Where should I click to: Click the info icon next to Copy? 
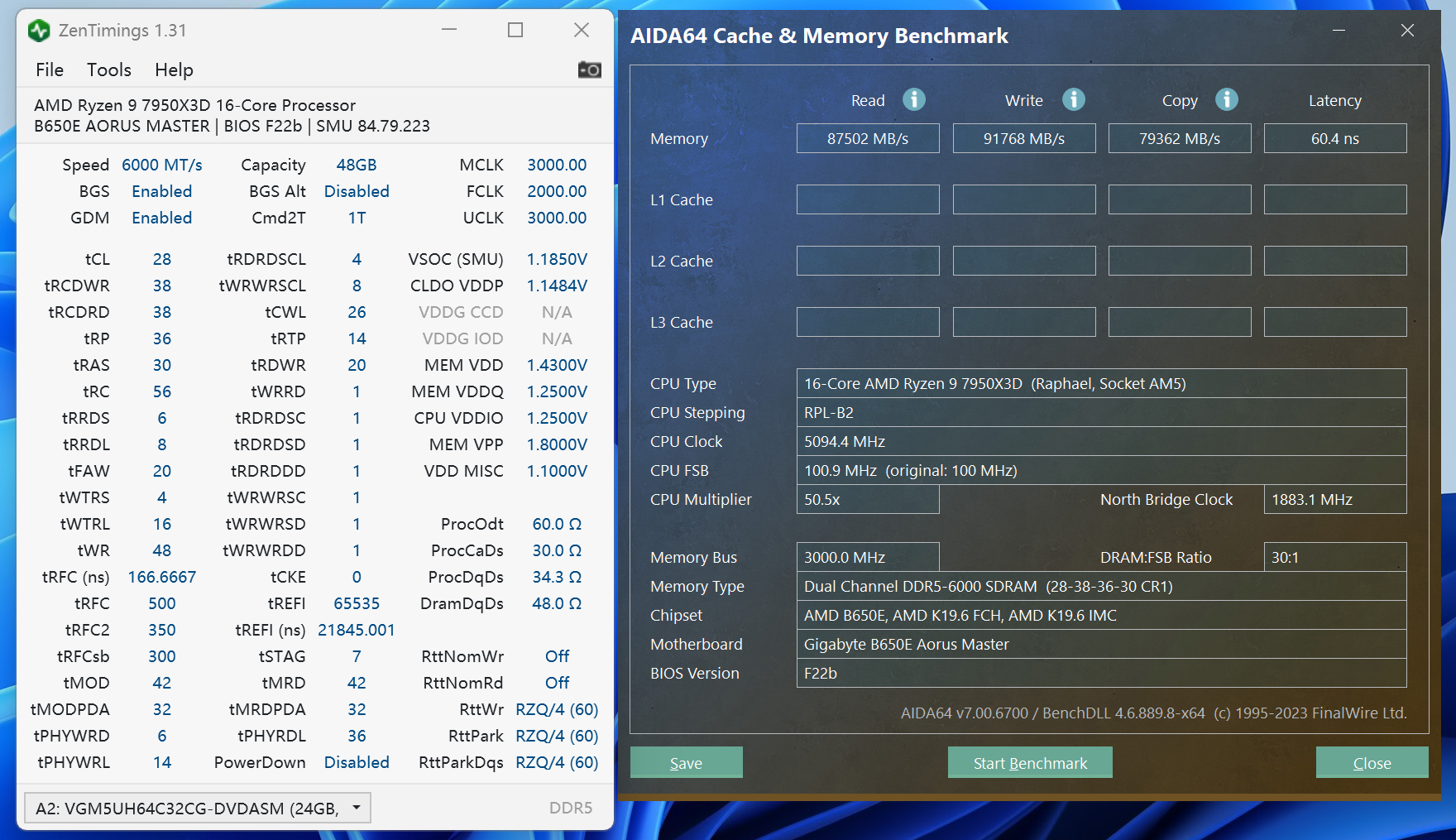[1226, 100]
